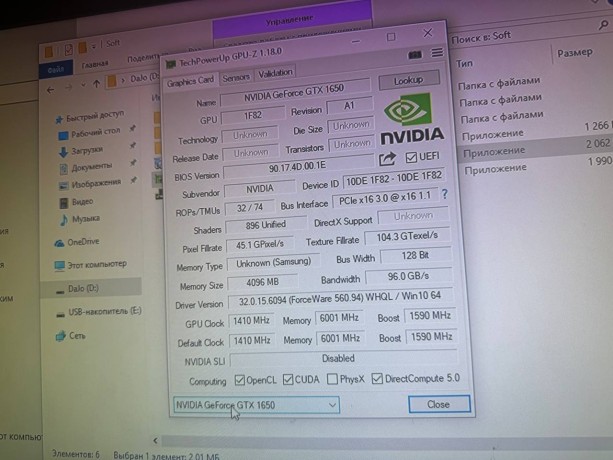Open Быстрый доступ in Explorer sidebar

90,116
